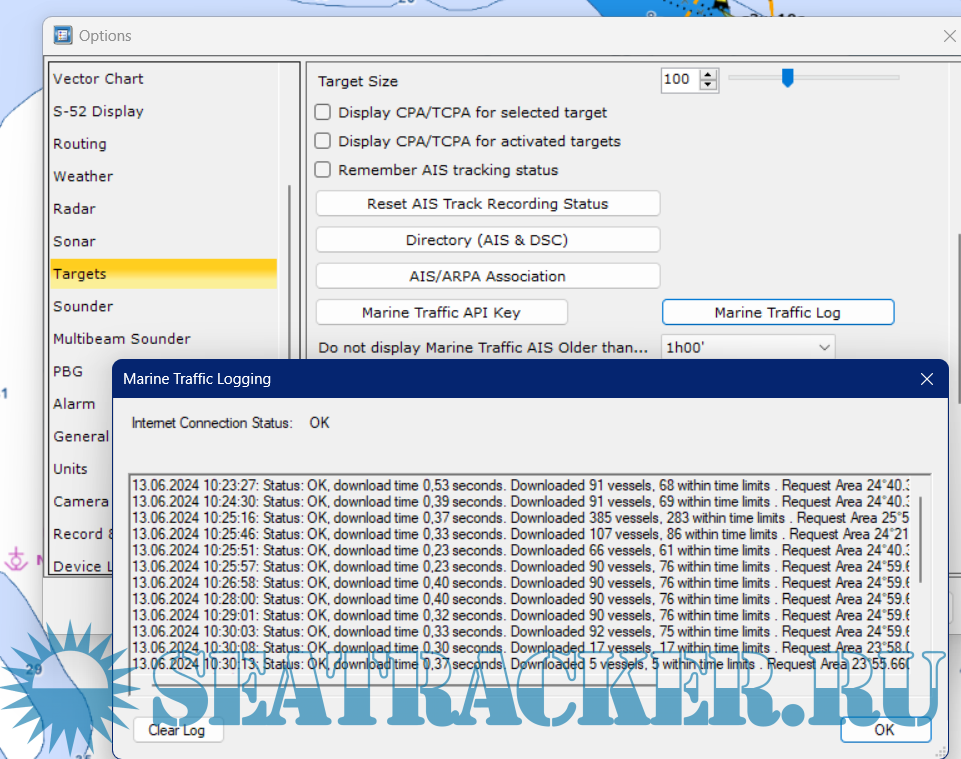The width and height of the screenshot is (961, 759).
Task: Click the Target Size value field
Action: point(681,77)
